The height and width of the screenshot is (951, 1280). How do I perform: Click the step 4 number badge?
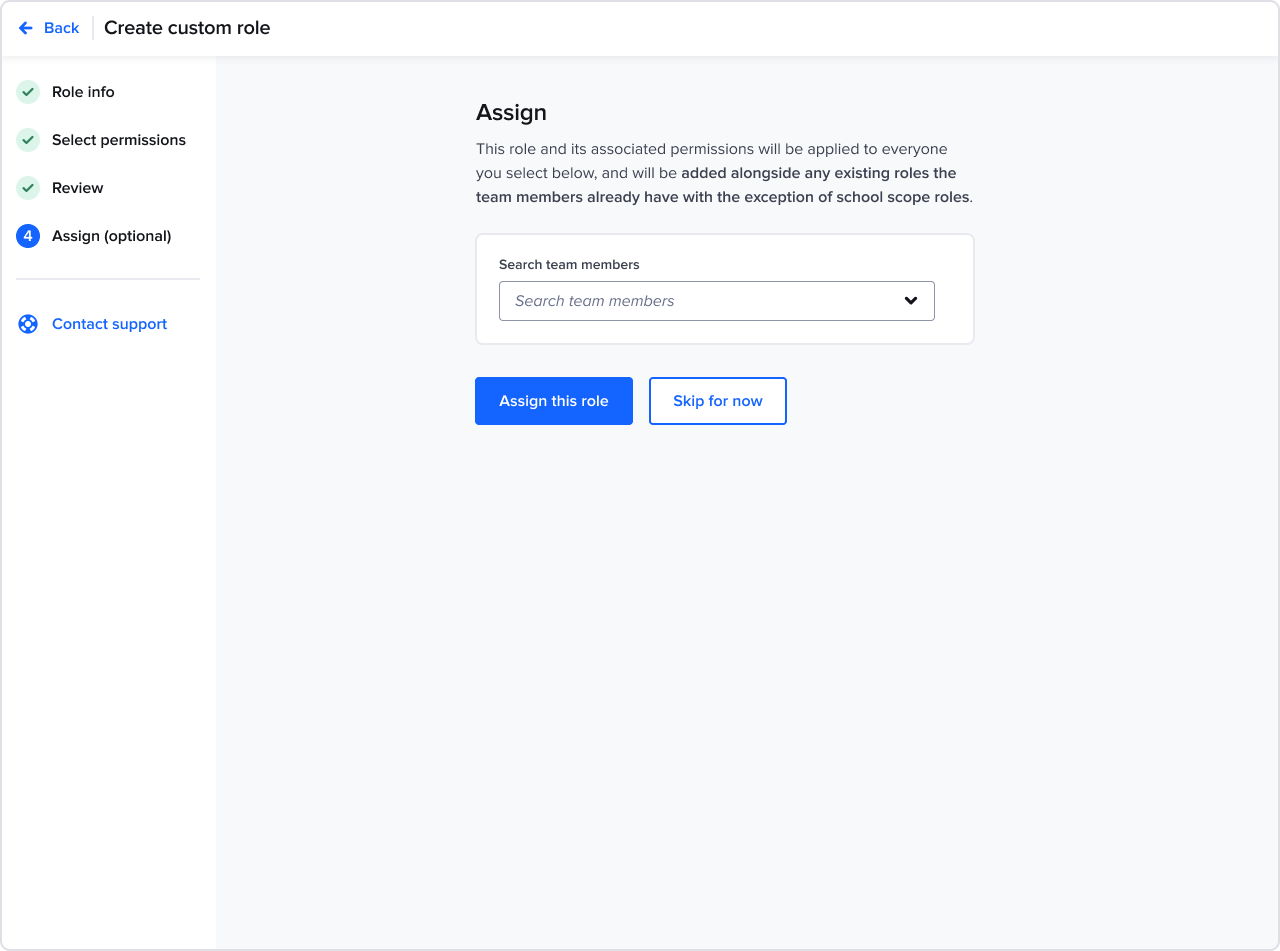(x=28, y=236)
